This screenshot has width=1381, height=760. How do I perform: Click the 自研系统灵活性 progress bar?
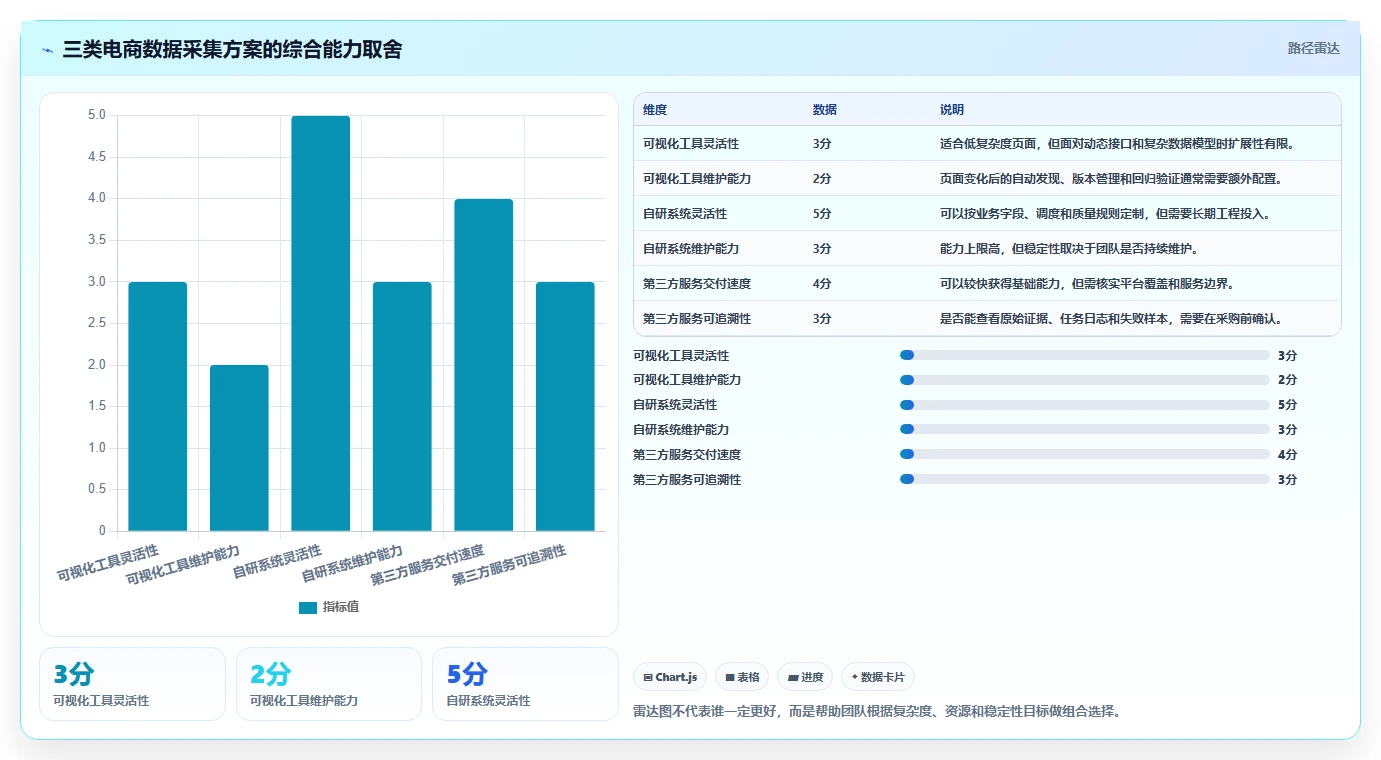point(1085,405)
